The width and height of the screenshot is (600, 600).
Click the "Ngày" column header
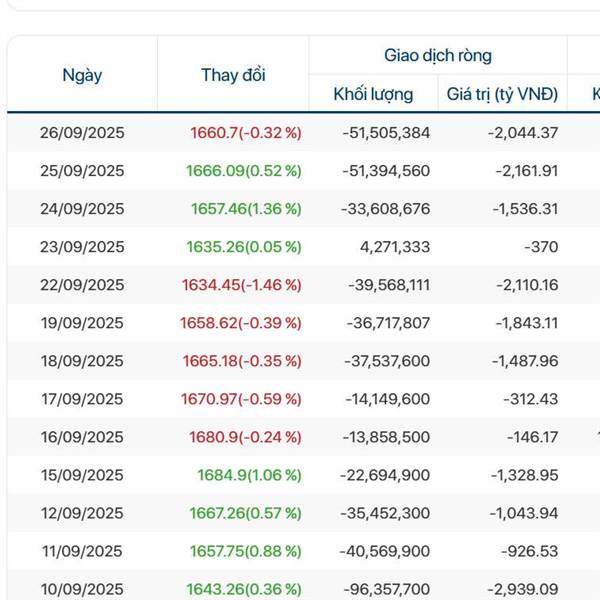point(82,75)
